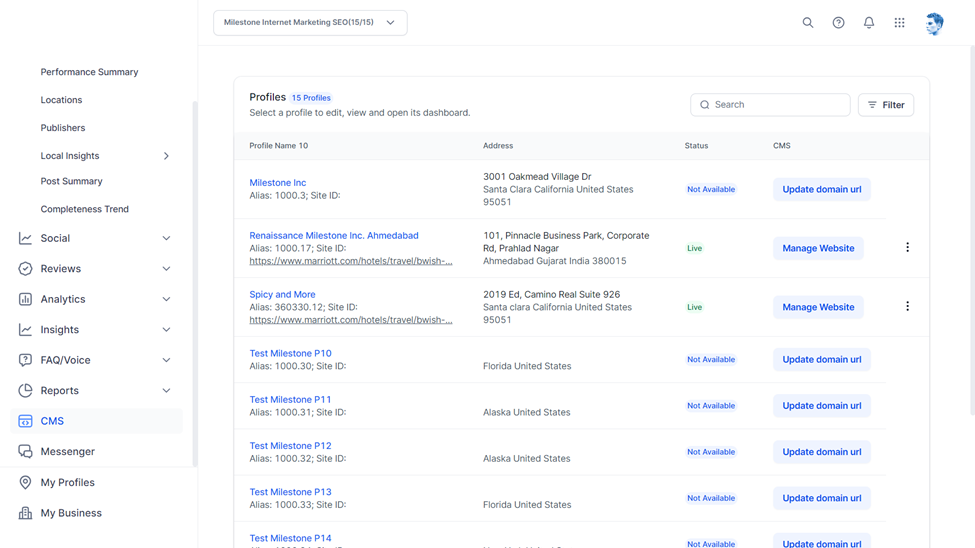Open marriott.com URL under Spicy and More
Image resolution: width=975 pixels, height=548 pixels.
tap(351, 320)
